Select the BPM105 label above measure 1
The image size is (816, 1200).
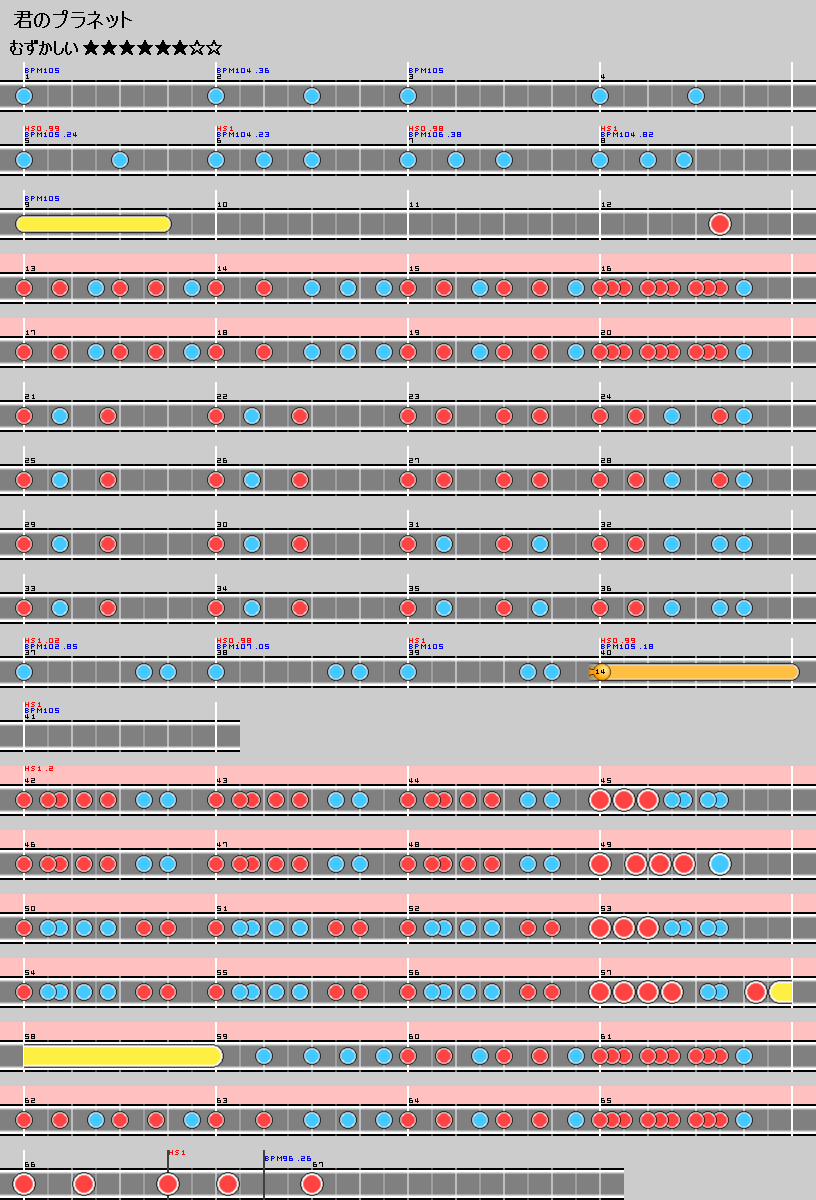[42, 71]
